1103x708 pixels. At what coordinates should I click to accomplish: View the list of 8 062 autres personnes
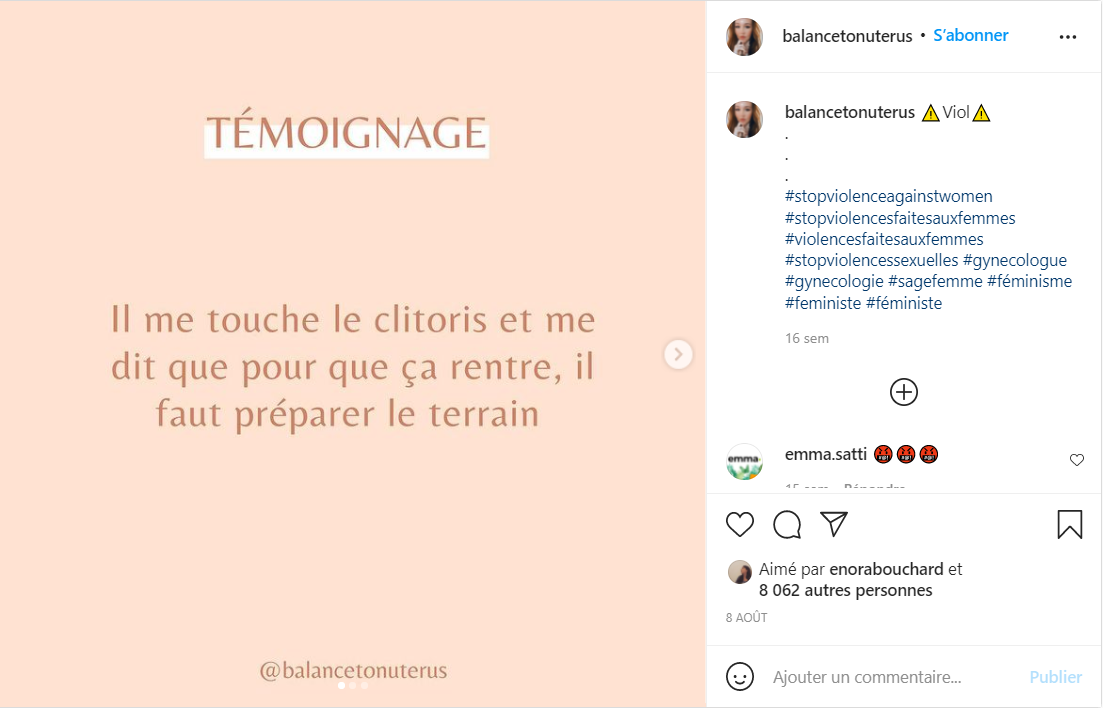[x=845, y=590]
